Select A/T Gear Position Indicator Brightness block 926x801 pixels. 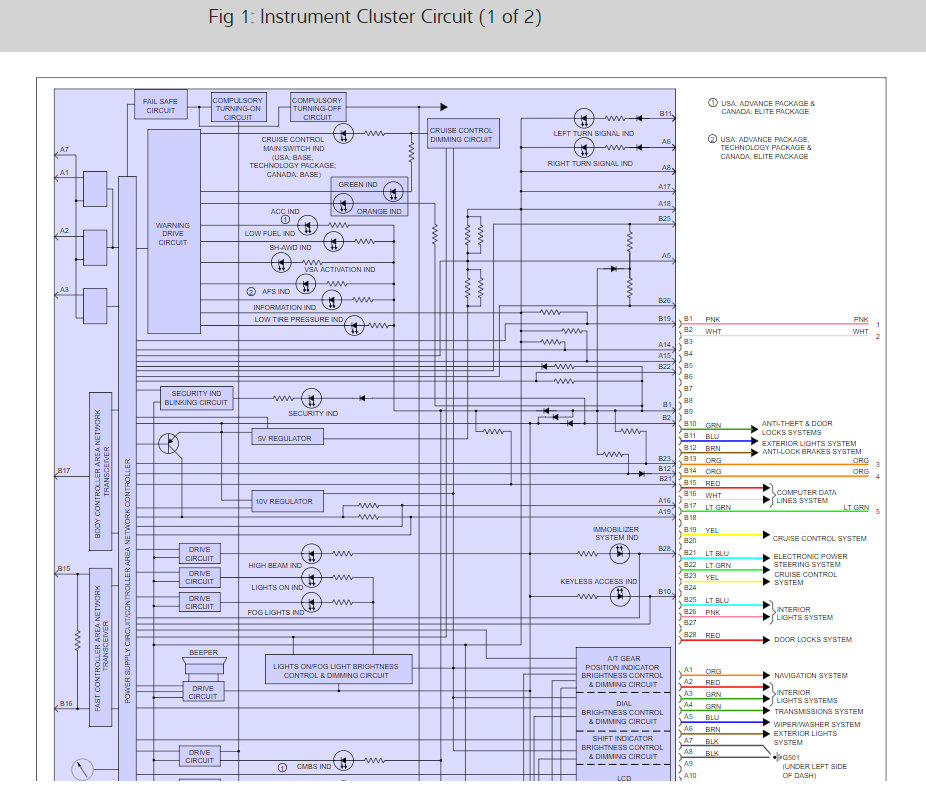(x=623, y=670)
